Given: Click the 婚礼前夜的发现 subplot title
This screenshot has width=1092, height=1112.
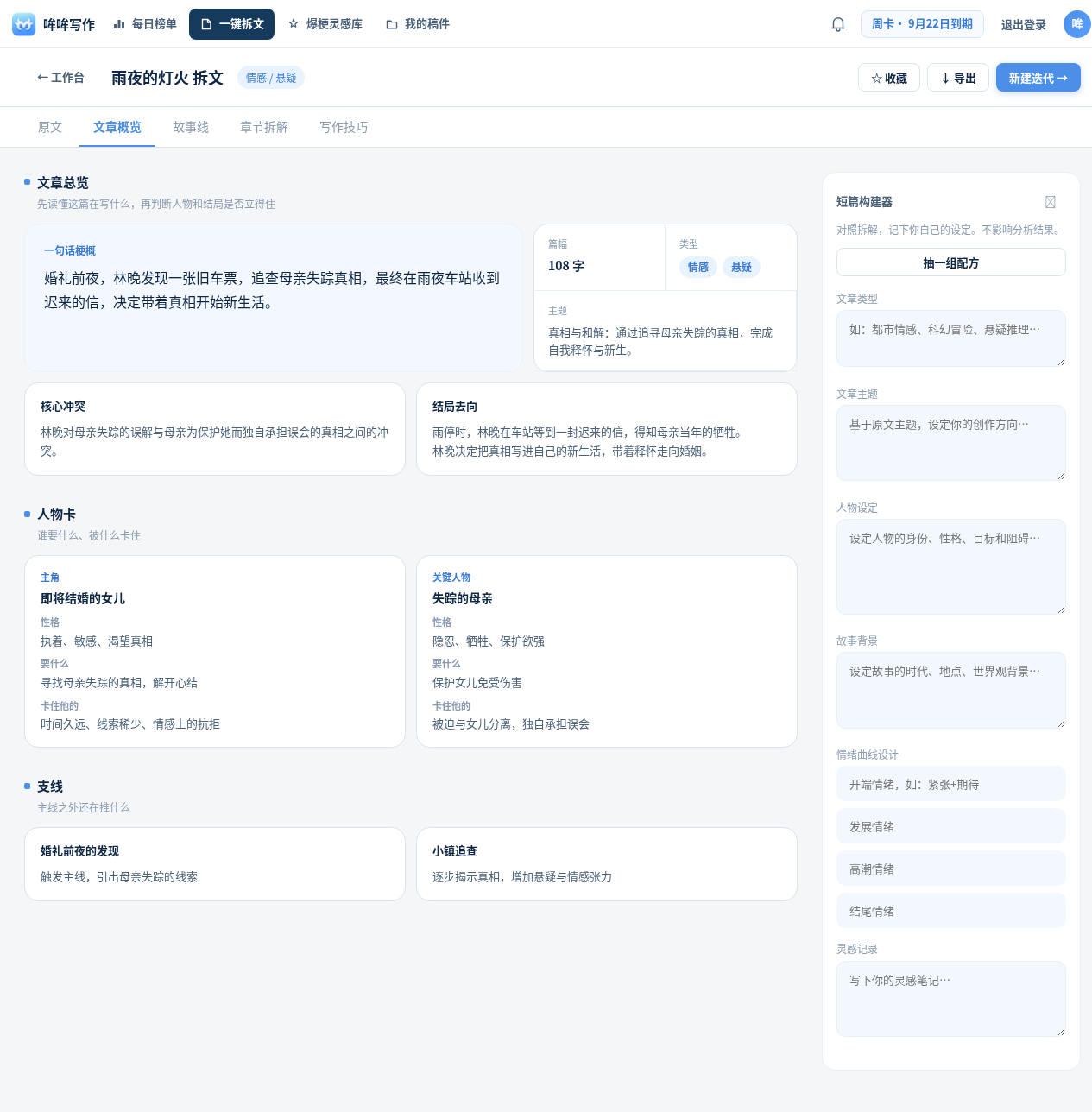Looking at the screenshot, I should (79, 851).
